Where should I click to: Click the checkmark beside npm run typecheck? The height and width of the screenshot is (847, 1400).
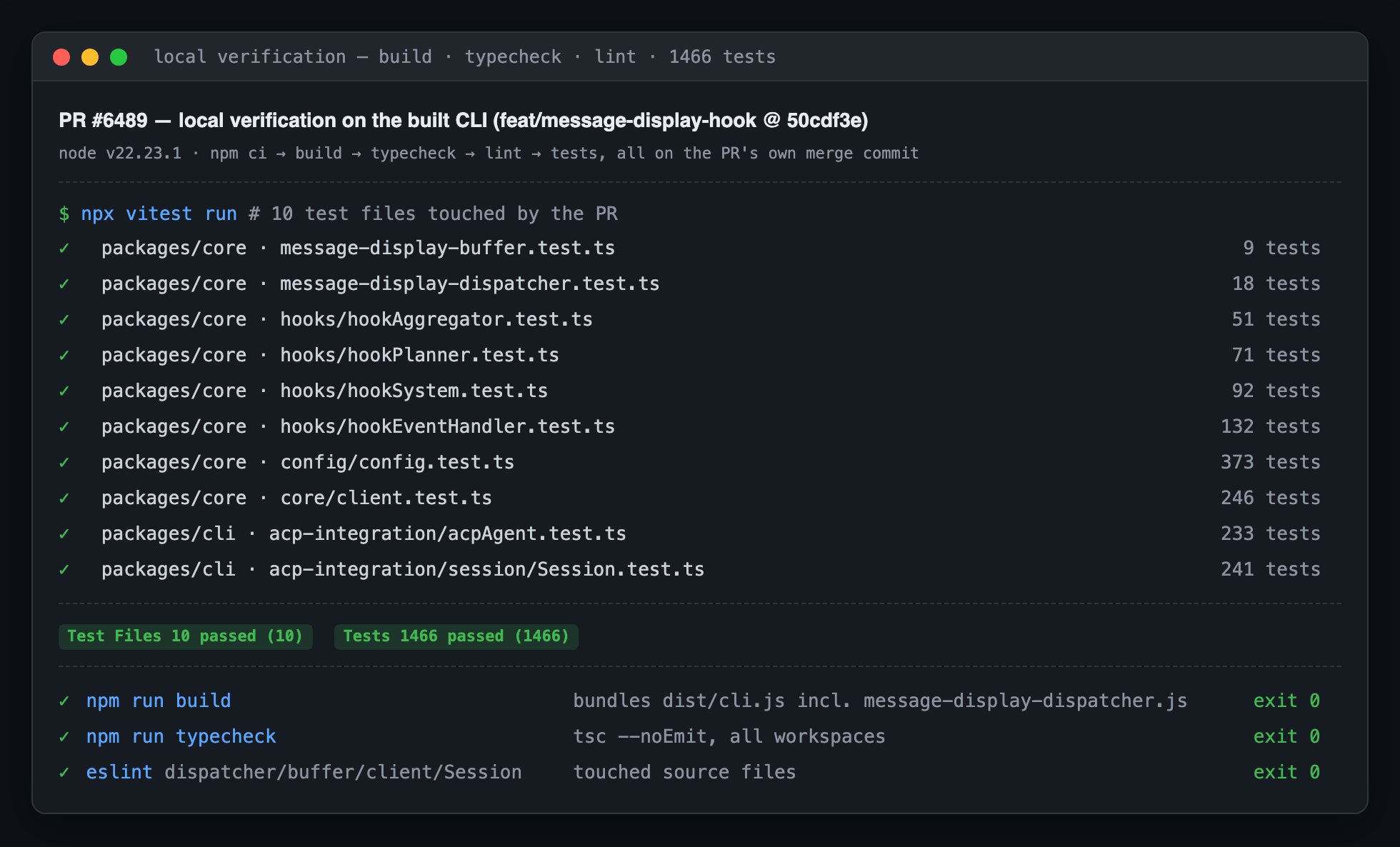point(64,736)
